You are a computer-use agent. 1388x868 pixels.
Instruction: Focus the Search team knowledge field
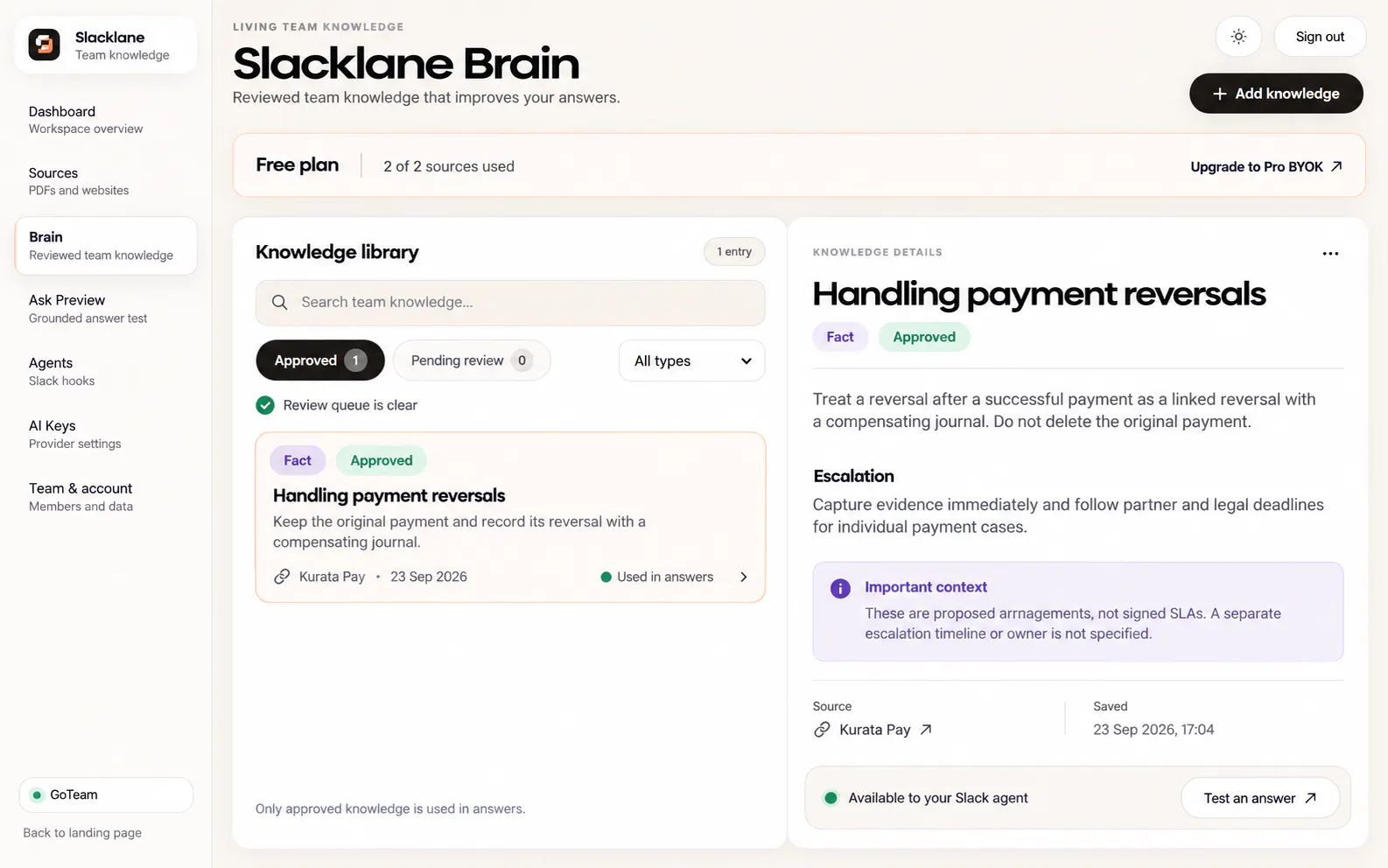coord(510,303)
